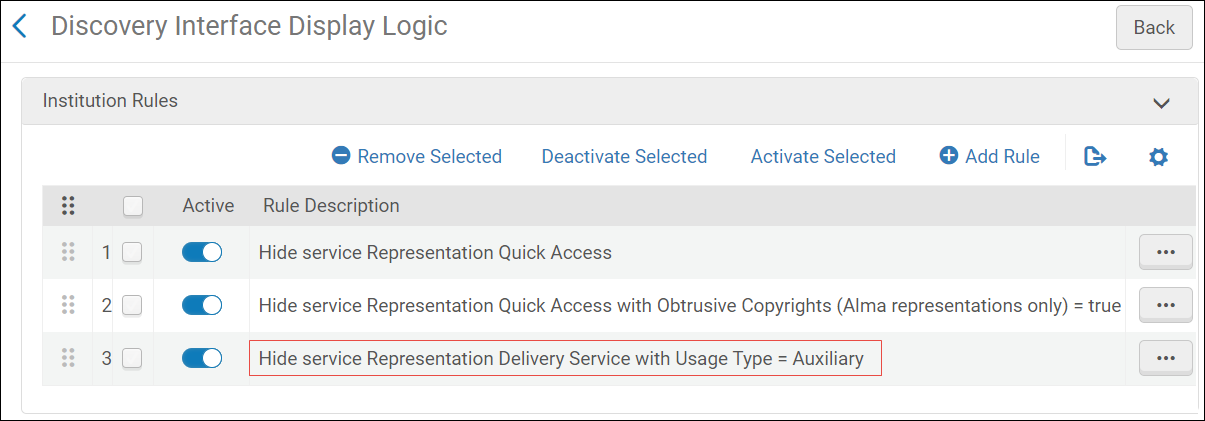Click the export list icon

[1096, 156]
